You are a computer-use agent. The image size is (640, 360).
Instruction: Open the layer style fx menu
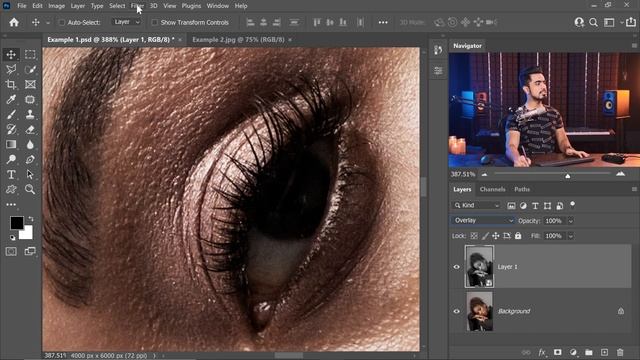click(x=542, y=352)
